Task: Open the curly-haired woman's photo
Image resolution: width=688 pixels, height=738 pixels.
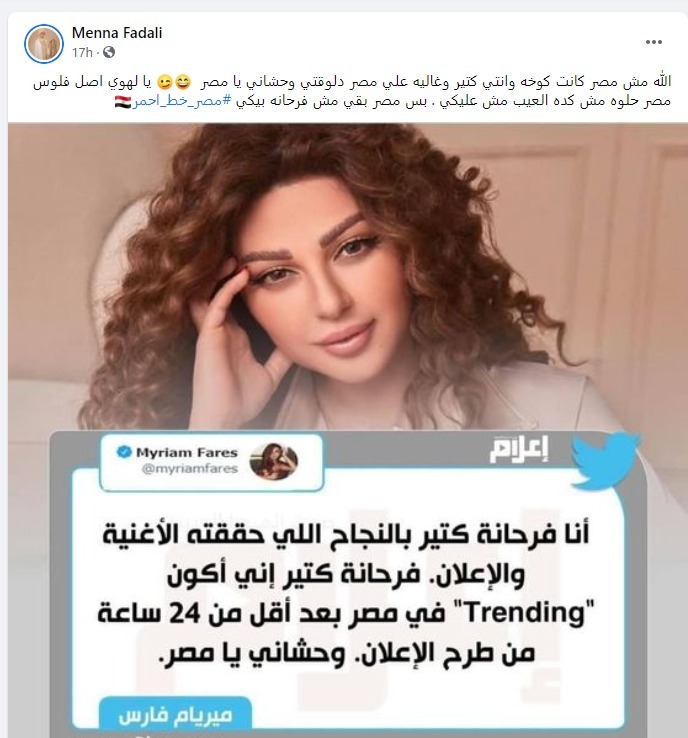Action: point(348,278)
